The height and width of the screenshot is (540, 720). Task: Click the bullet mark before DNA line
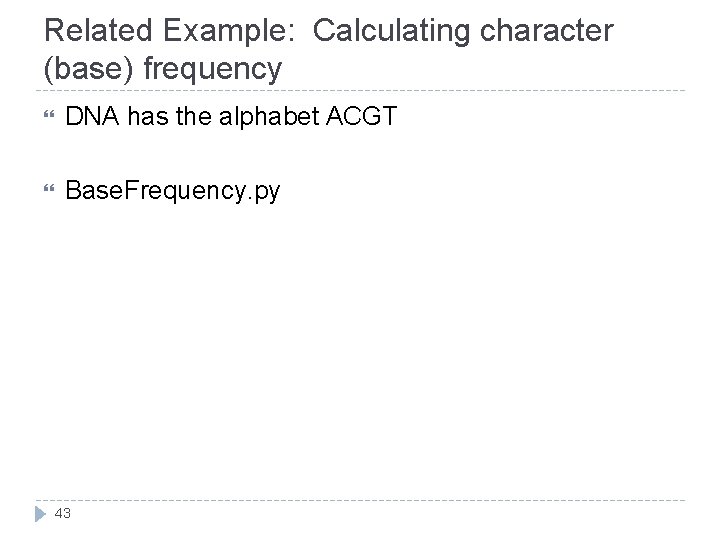(49, 114)
